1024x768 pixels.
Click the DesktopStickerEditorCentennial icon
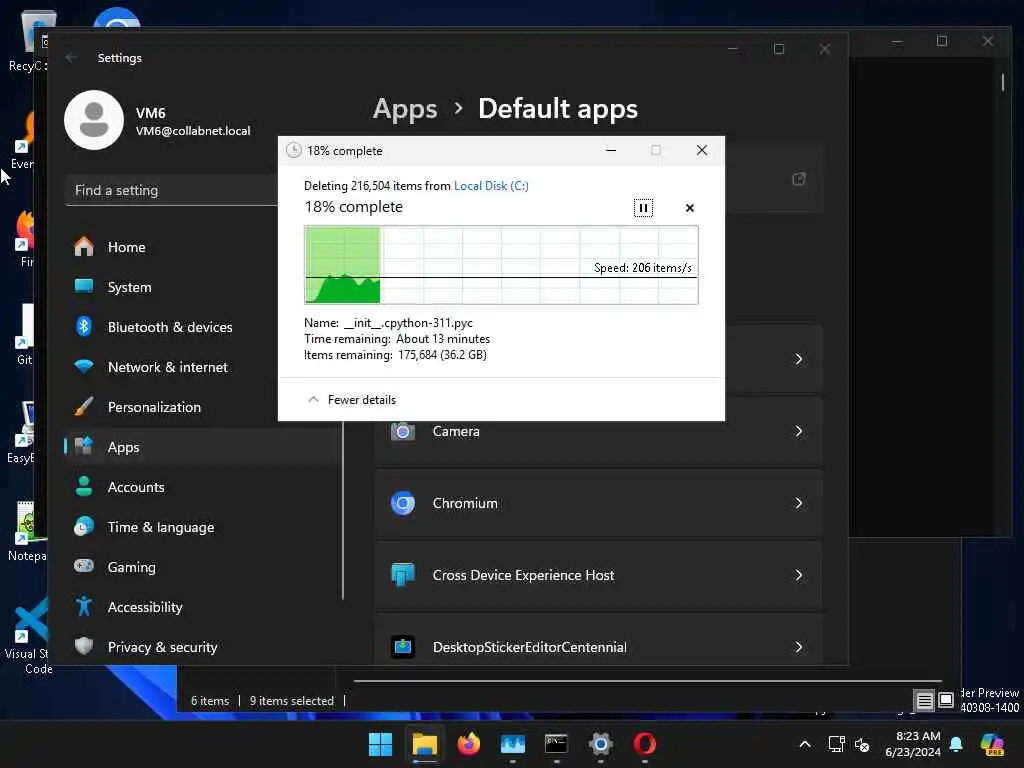[x=403, y=647]
